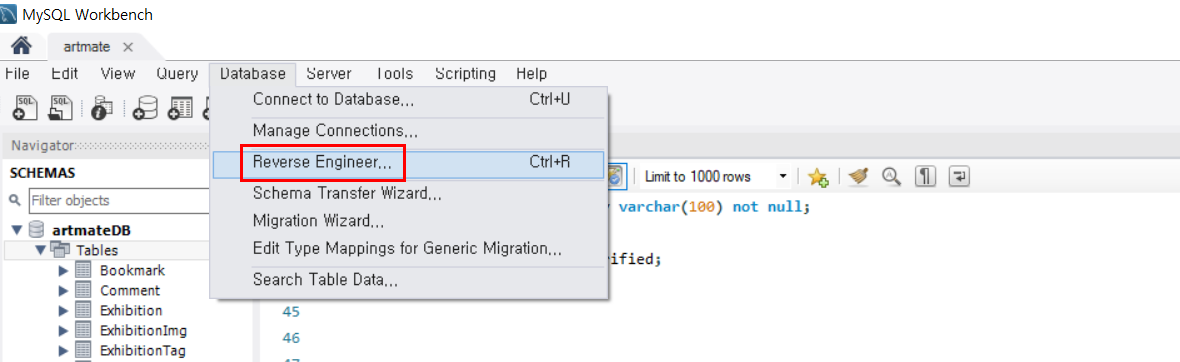This screenshot has width=1180, height=362.
Task: Toggle invisible characters pilcrow button
Action: (925, 176)
